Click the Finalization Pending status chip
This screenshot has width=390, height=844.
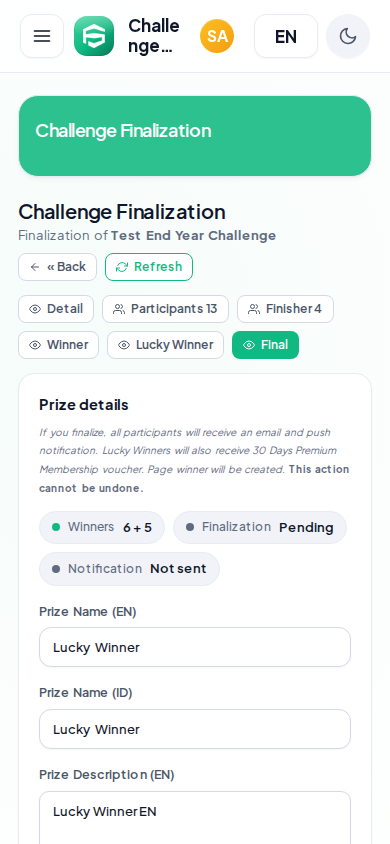pyautogui.click(x=260, y=528)
